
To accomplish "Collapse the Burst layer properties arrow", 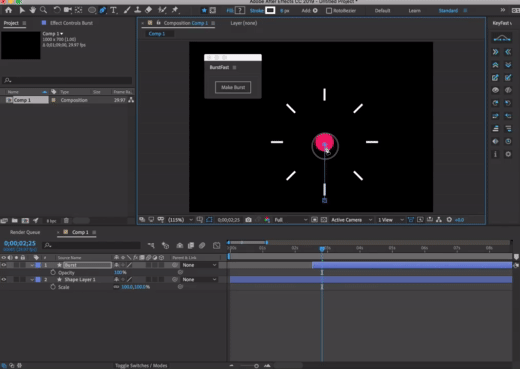I will coord(32,265).
